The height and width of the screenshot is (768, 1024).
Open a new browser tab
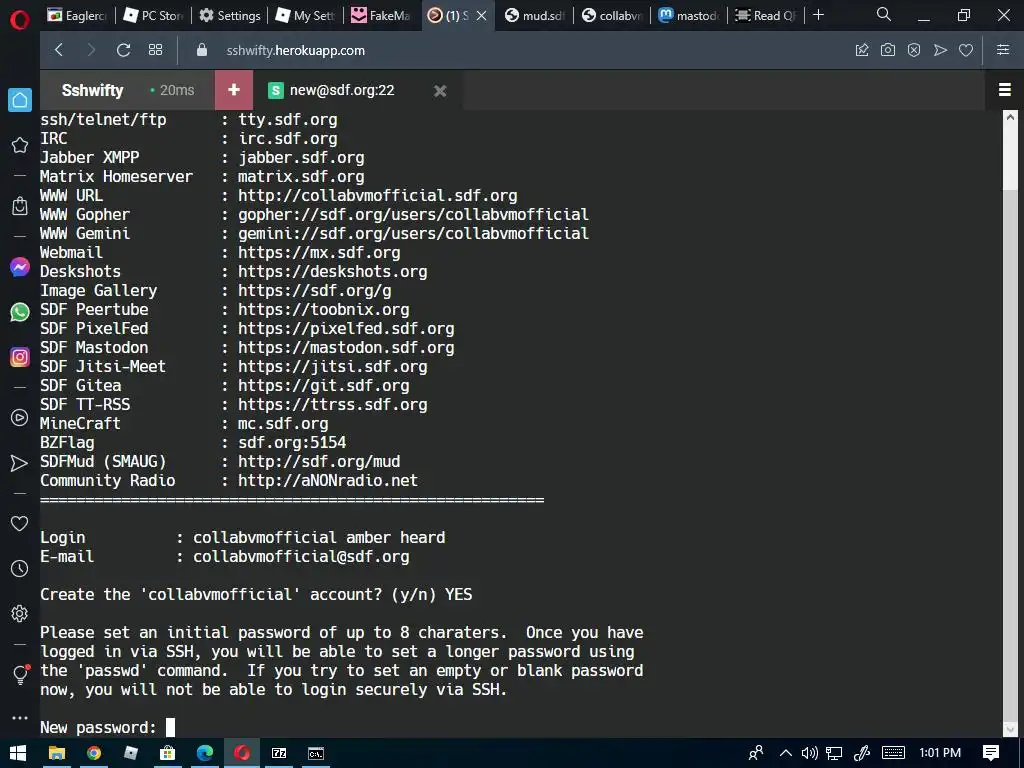818,15
